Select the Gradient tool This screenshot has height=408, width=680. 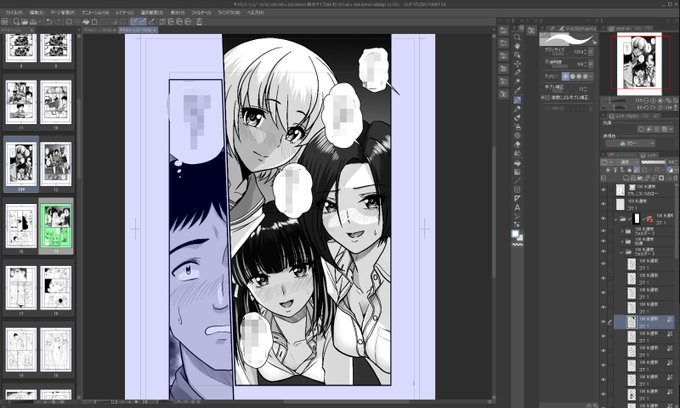(517, 172)
